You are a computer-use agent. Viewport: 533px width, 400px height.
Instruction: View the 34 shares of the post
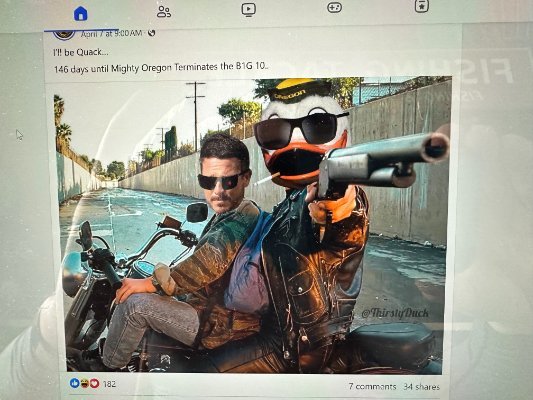421,387
